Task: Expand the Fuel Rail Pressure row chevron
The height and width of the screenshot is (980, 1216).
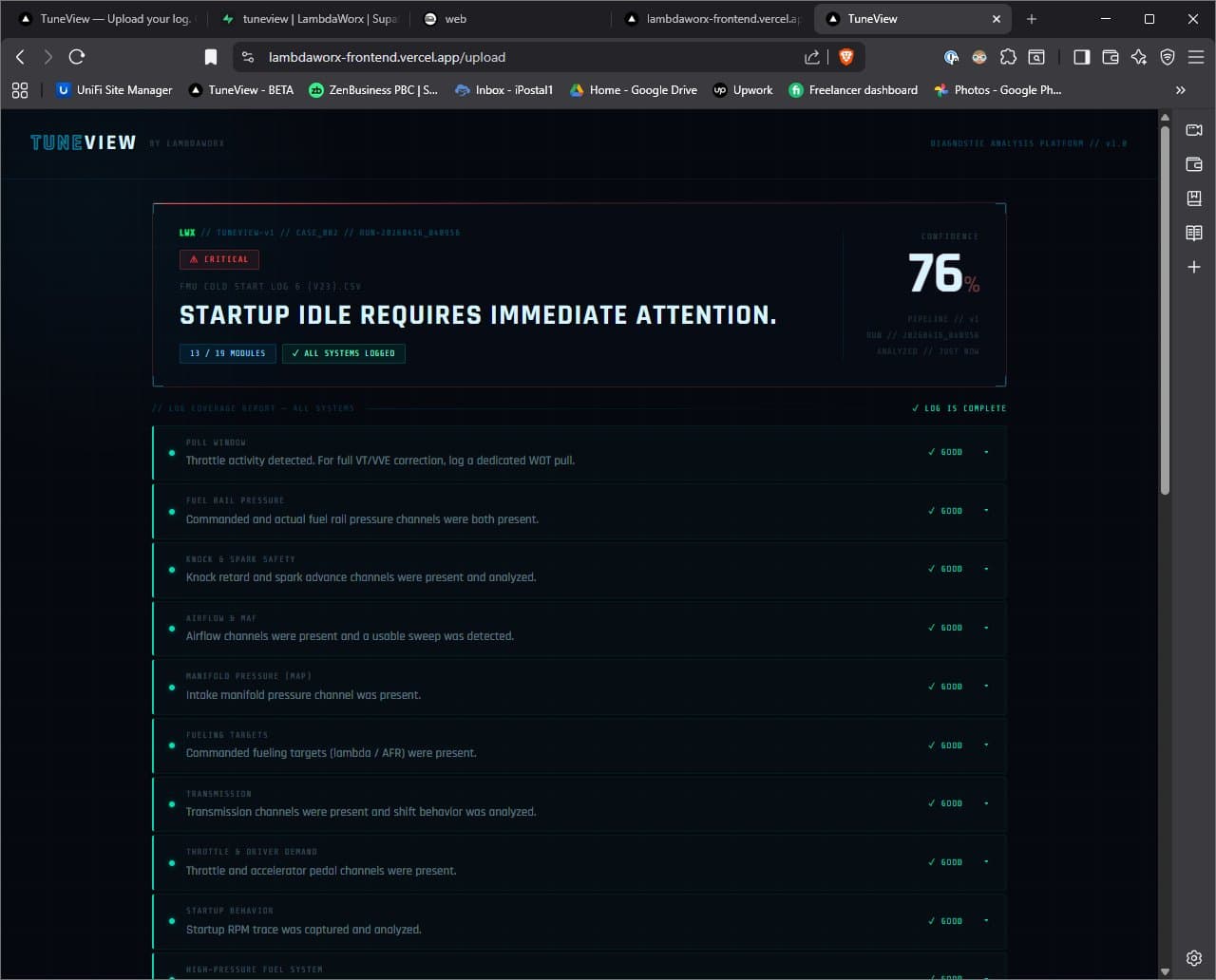Action: pos(986,511)
